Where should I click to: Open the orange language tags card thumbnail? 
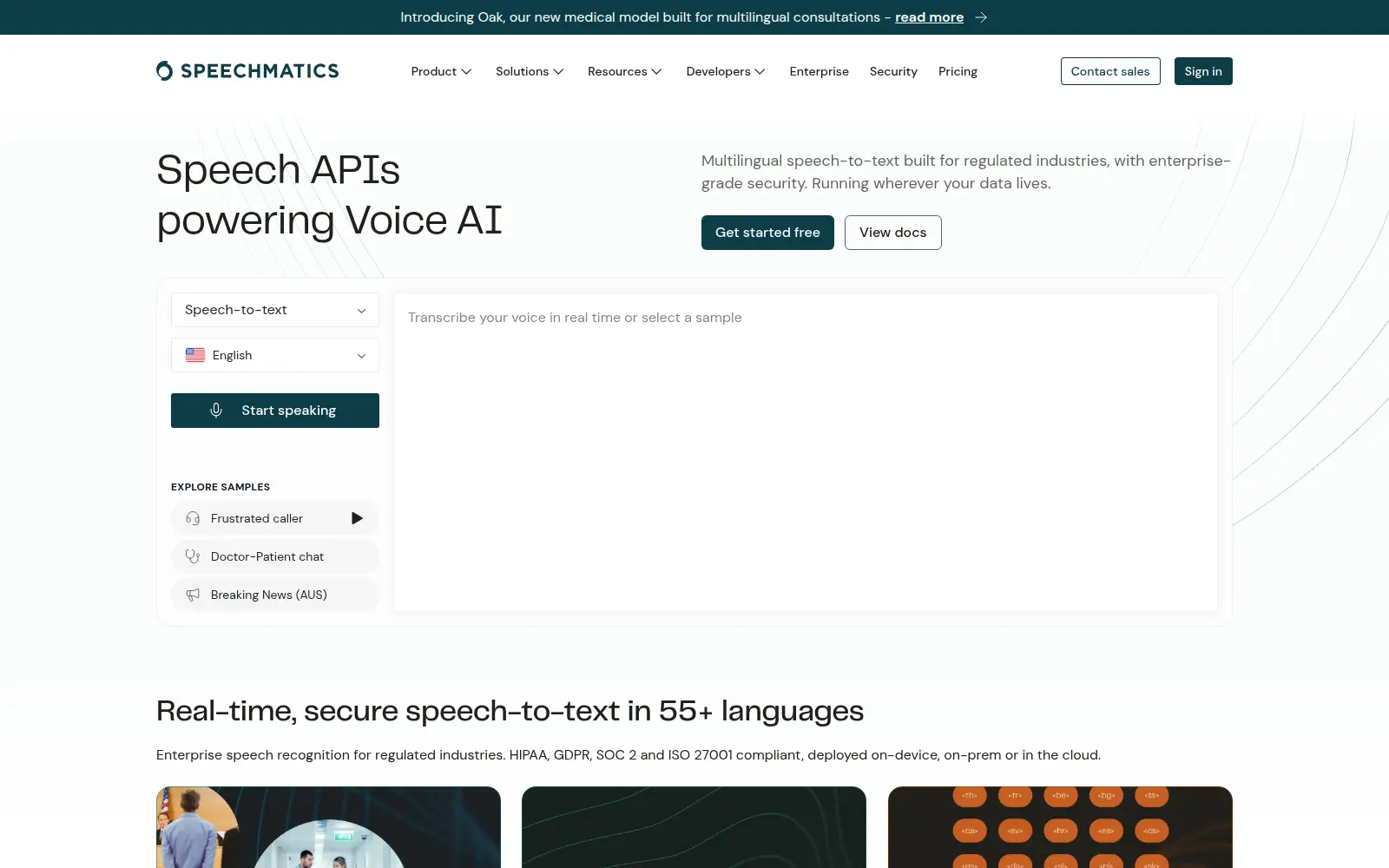click(1060, 827)
